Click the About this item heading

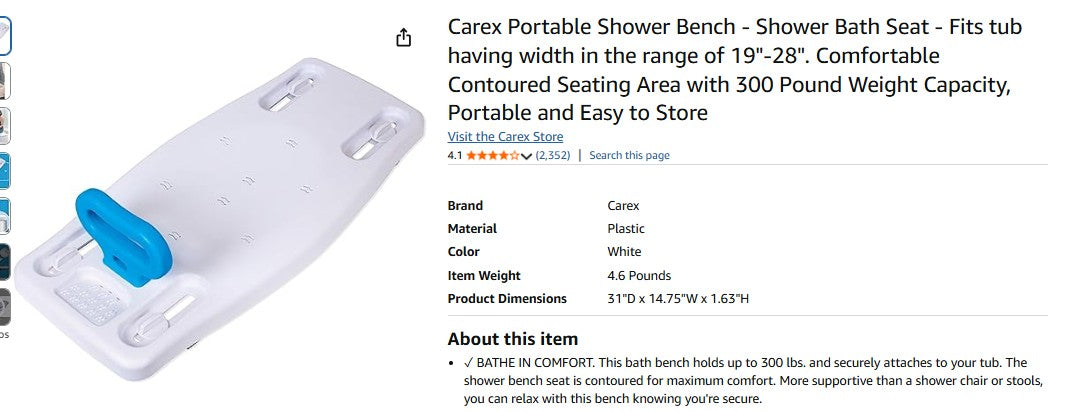(512, 339)
